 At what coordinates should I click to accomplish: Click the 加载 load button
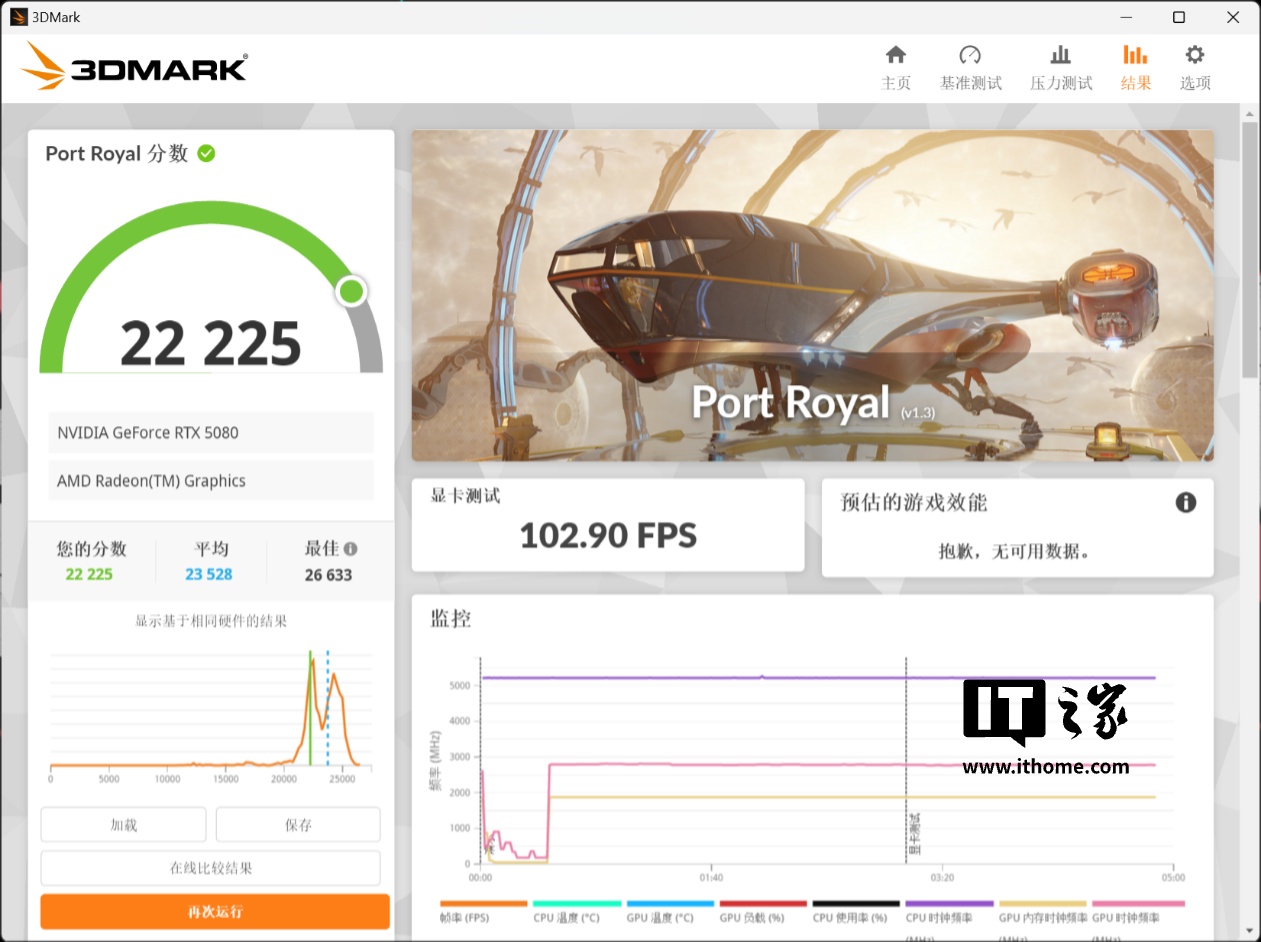click(123, 825)
